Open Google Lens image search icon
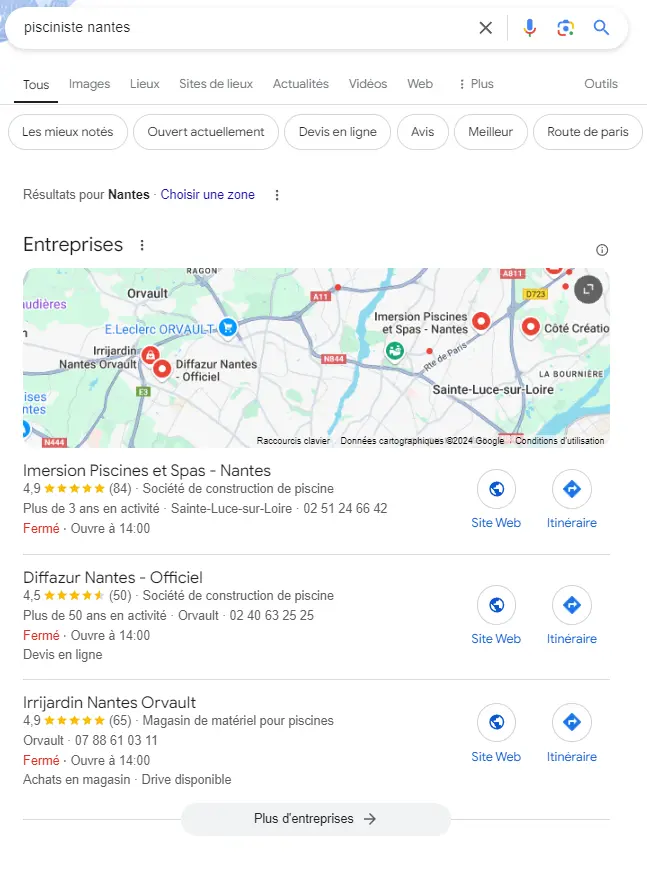Image resolution: width=647 pixels, height=876 pixels. 565,28
